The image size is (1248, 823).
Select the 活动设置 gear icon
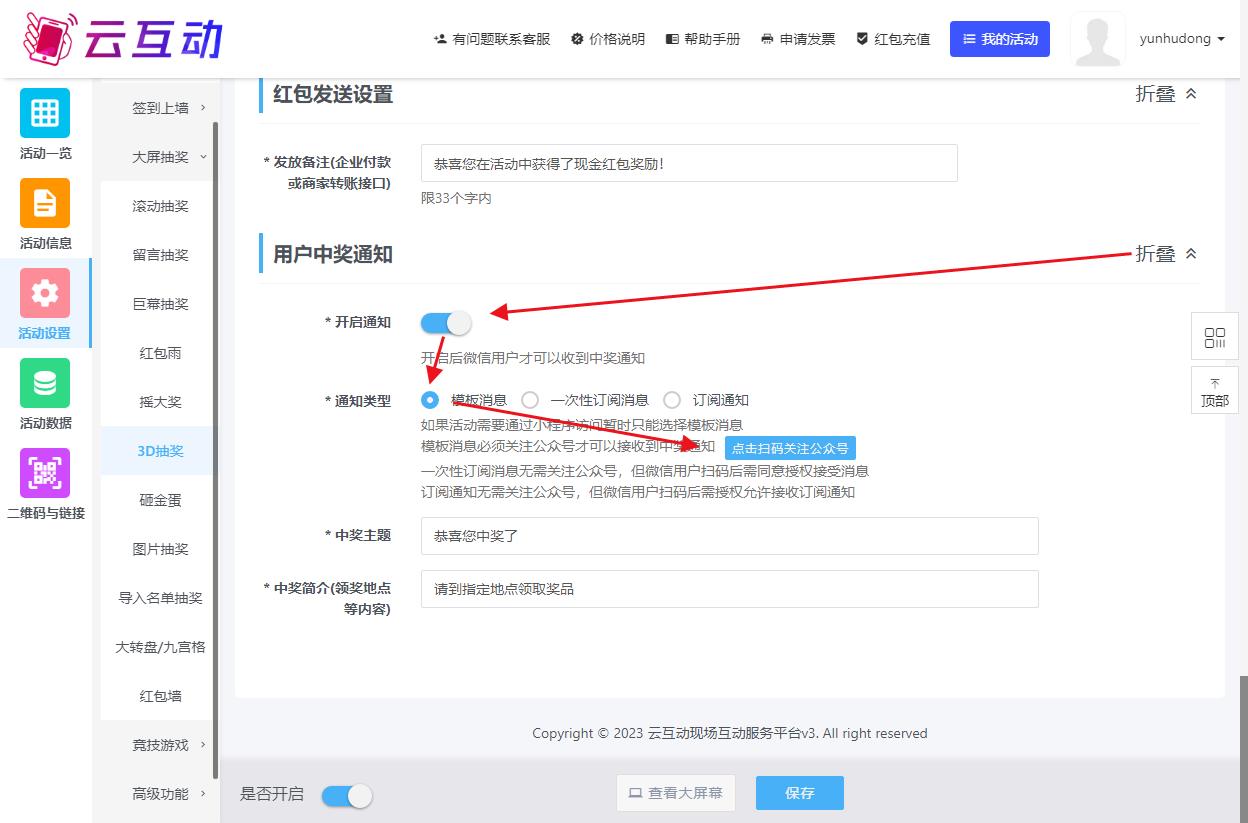pyautogui.click(x=45, y=293)
